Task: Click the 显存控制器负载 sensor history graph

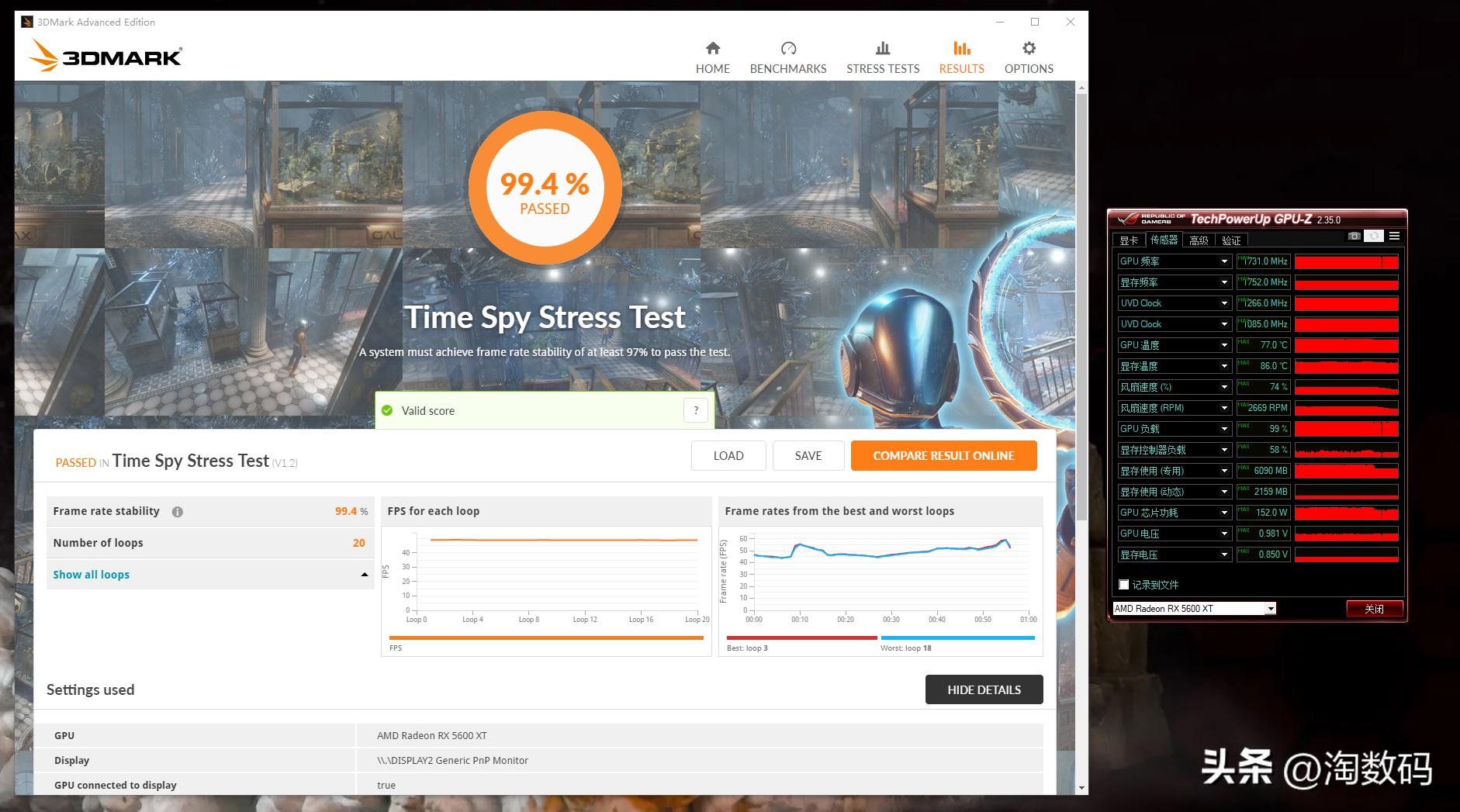Action: click(1347, 450)
